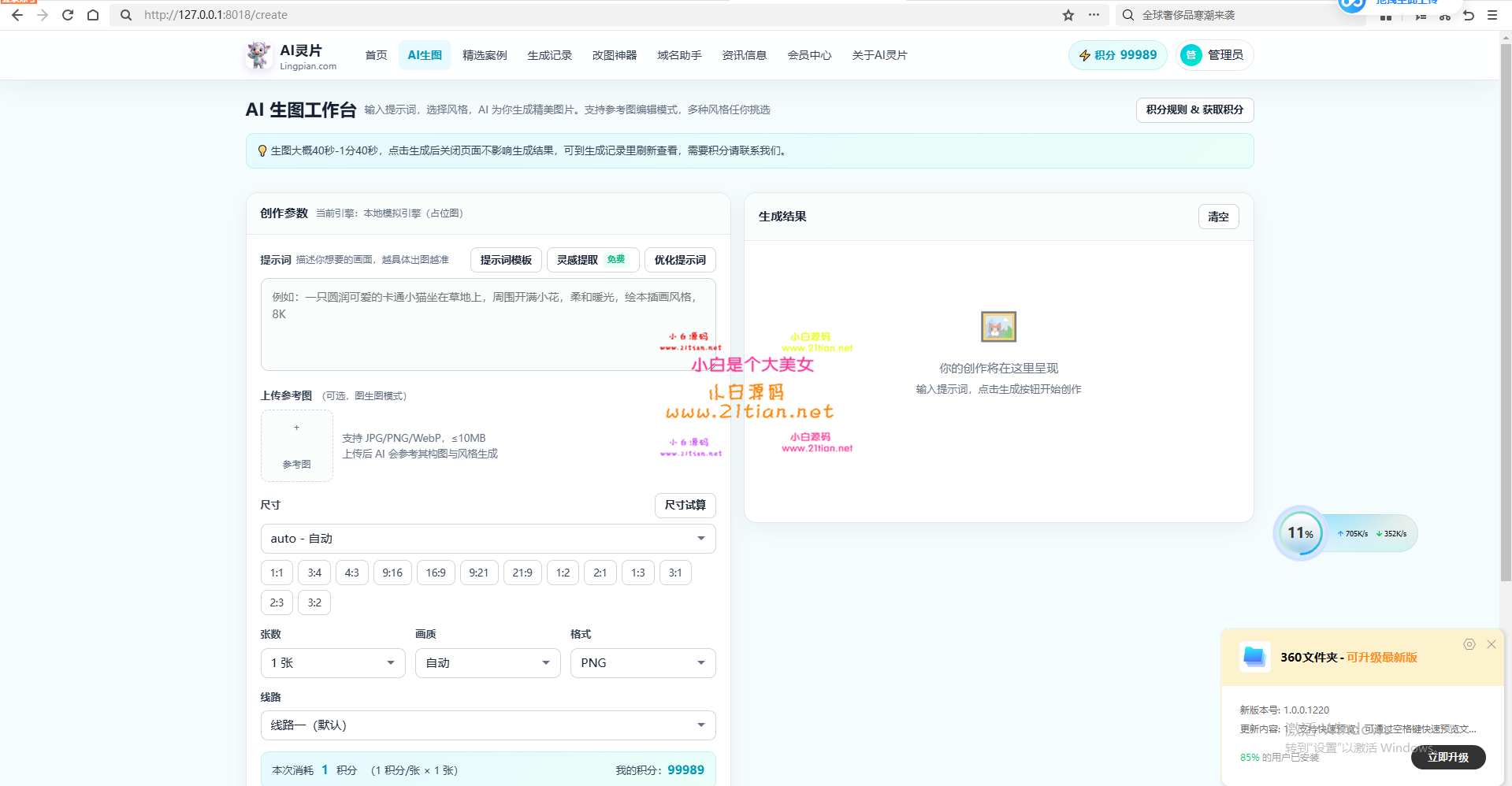Click 清空 in 生成结果 panel
Image resolution: width=1512 pixels, height=786 pixels.
click(x=1218, y=217)
